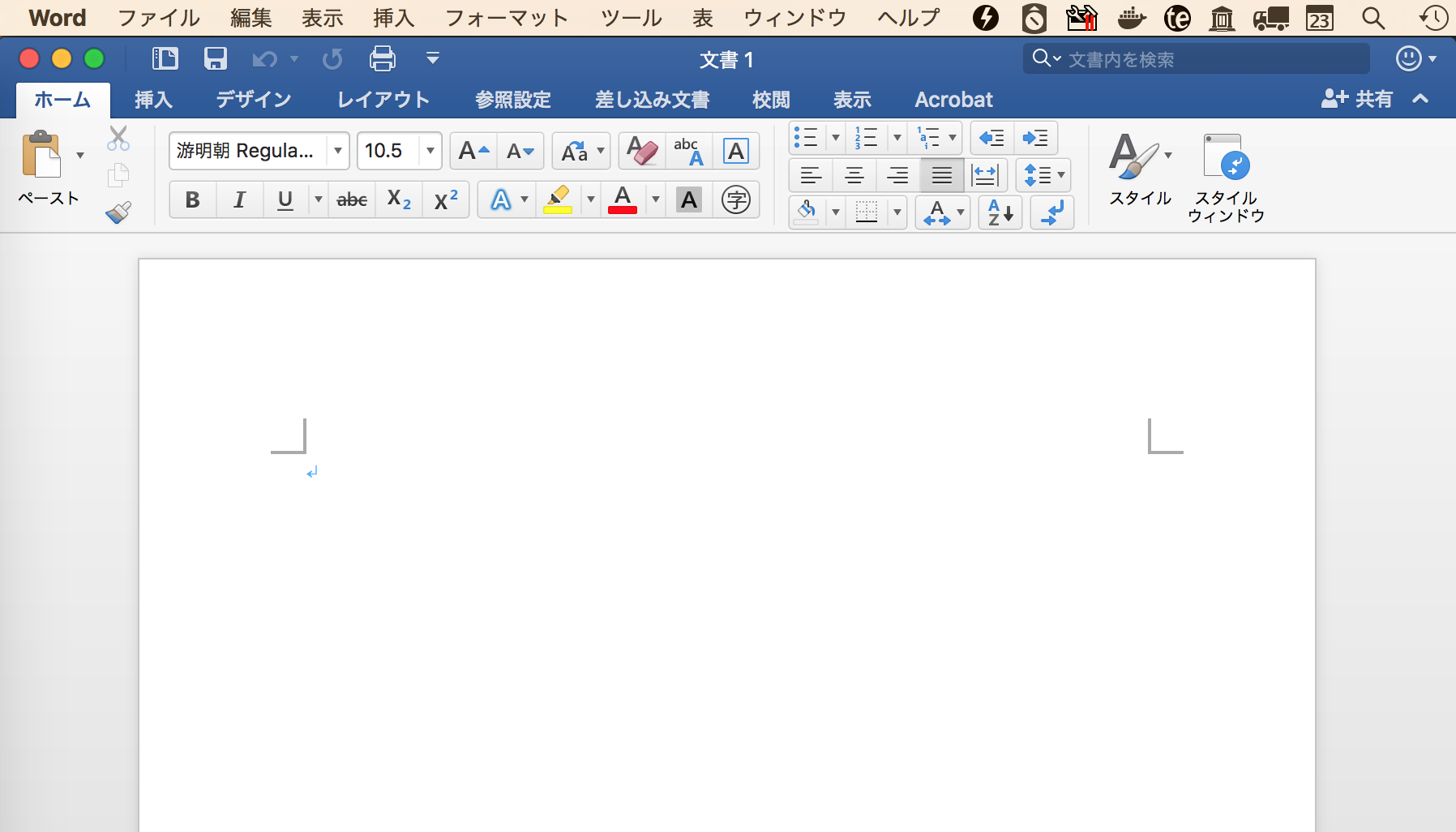Click the Print icon in title bar
This screenshot has width=1456, height=832.
tap(382, 58)
